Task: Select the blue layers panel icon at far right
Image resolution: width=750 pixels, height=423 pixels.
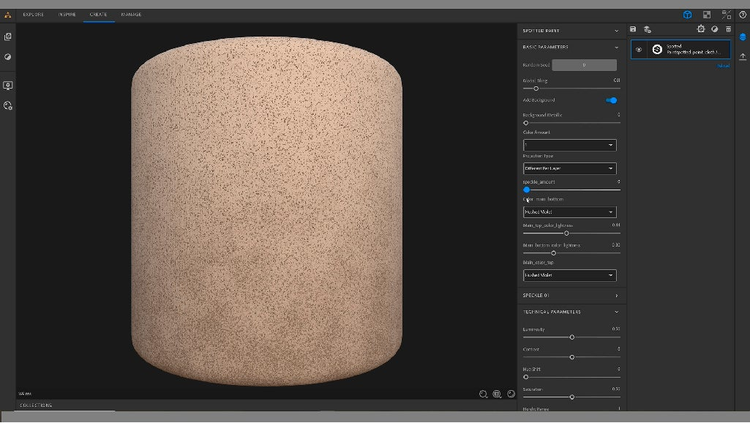Action: tap(742, 37)
